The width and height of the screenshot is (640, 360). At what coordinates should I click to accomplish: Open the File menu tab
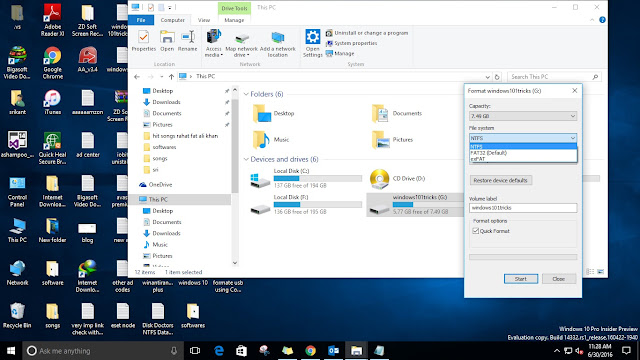pos(141,20)
